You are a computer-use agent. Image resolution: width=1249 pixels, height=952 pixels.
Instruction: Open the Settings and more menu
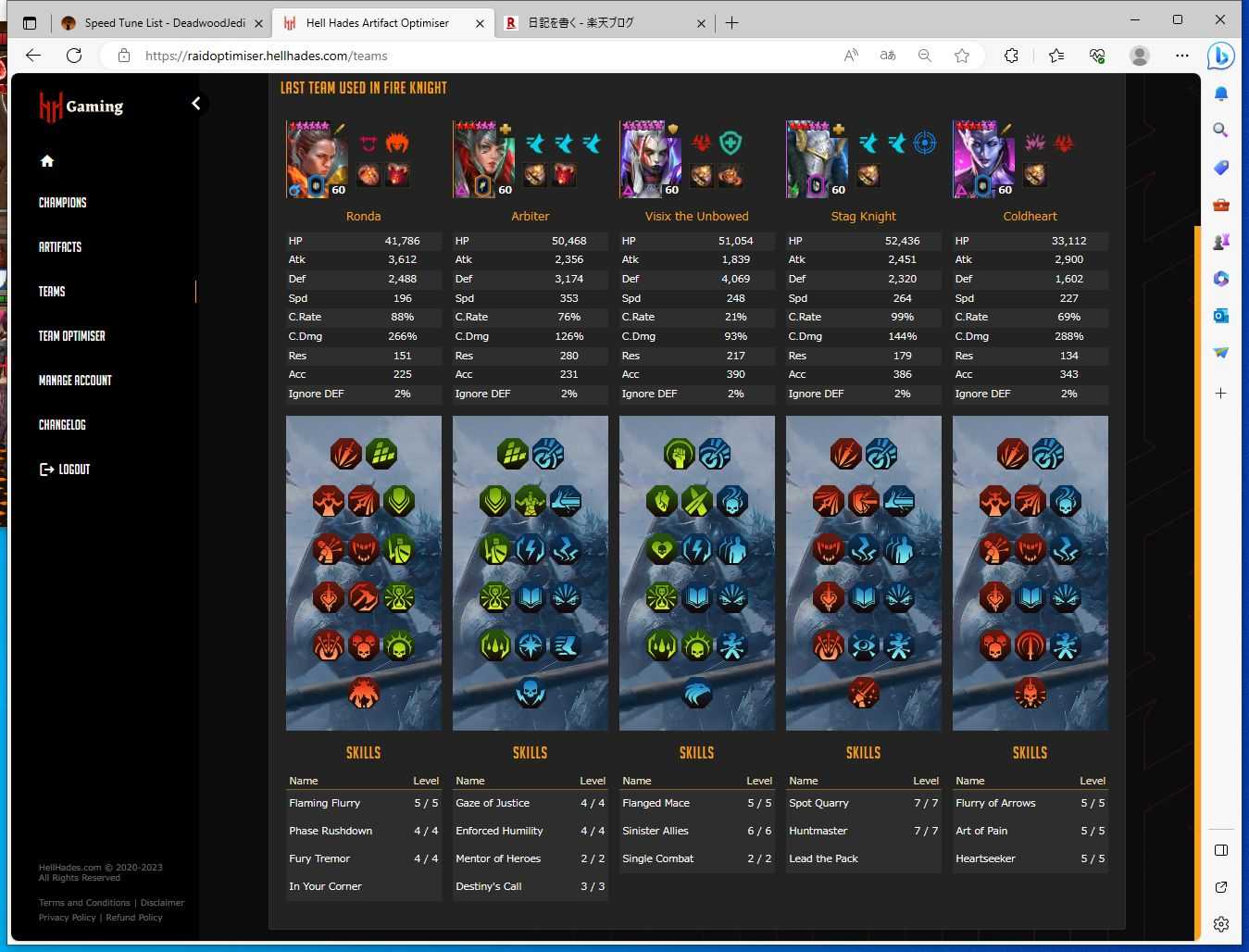(1182, 56)
